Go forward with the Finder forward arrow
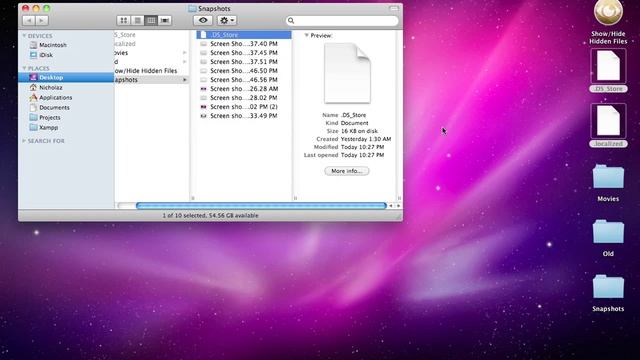This screenshot has width=640, height=360. tap(42, 20)
